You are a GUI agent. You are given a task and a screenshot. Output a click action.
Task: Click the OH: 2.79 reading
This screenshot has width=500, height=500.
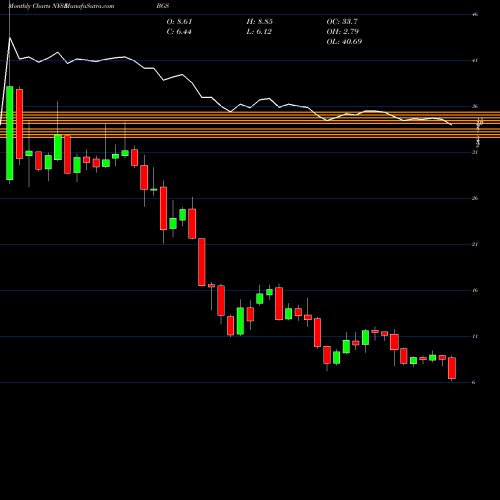(343, 32)
